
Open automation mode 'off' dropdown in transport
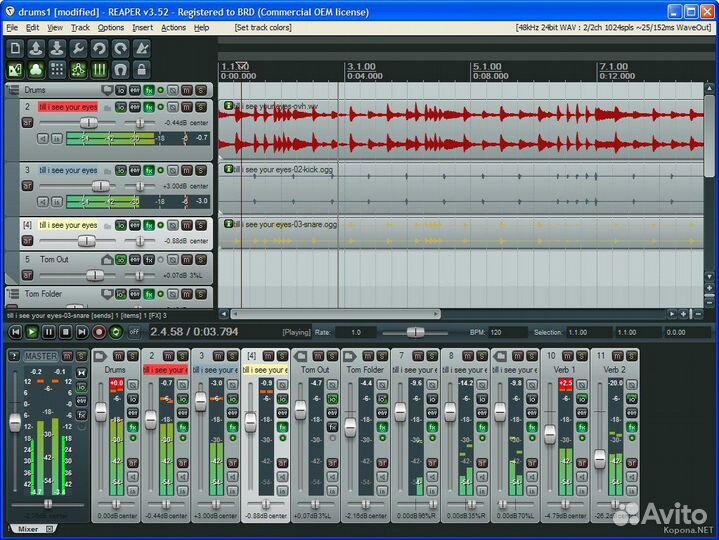click(x=134, y=332)
